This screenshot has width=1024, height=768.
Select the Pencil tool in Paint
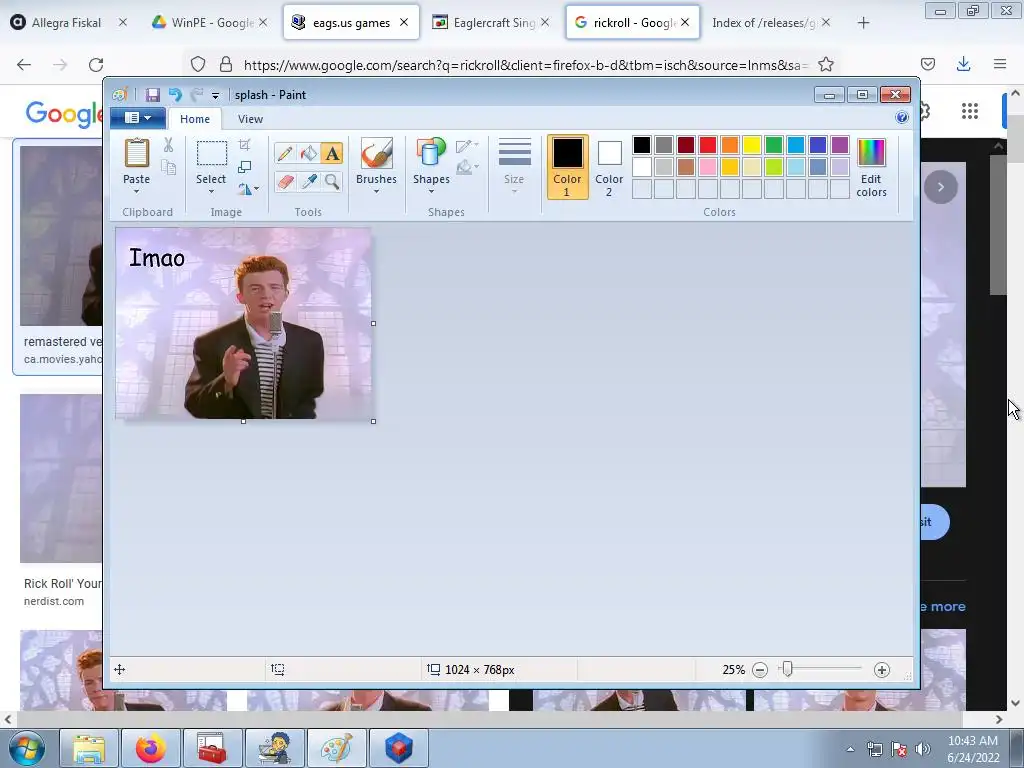(x=285, y=153)
